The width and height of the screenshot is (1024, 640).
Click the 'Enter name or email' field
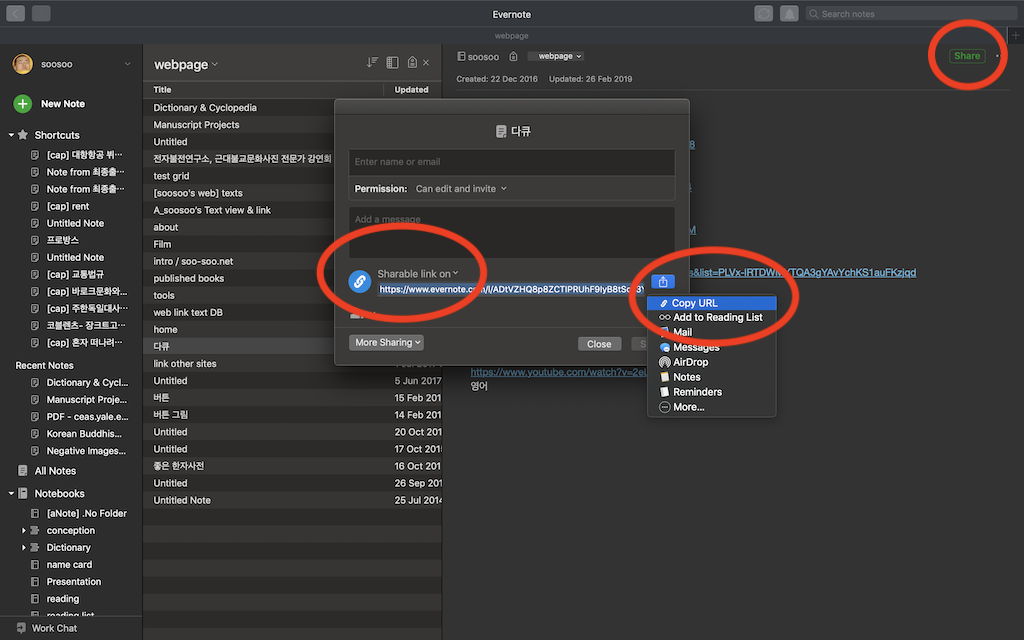coord(511,162)
